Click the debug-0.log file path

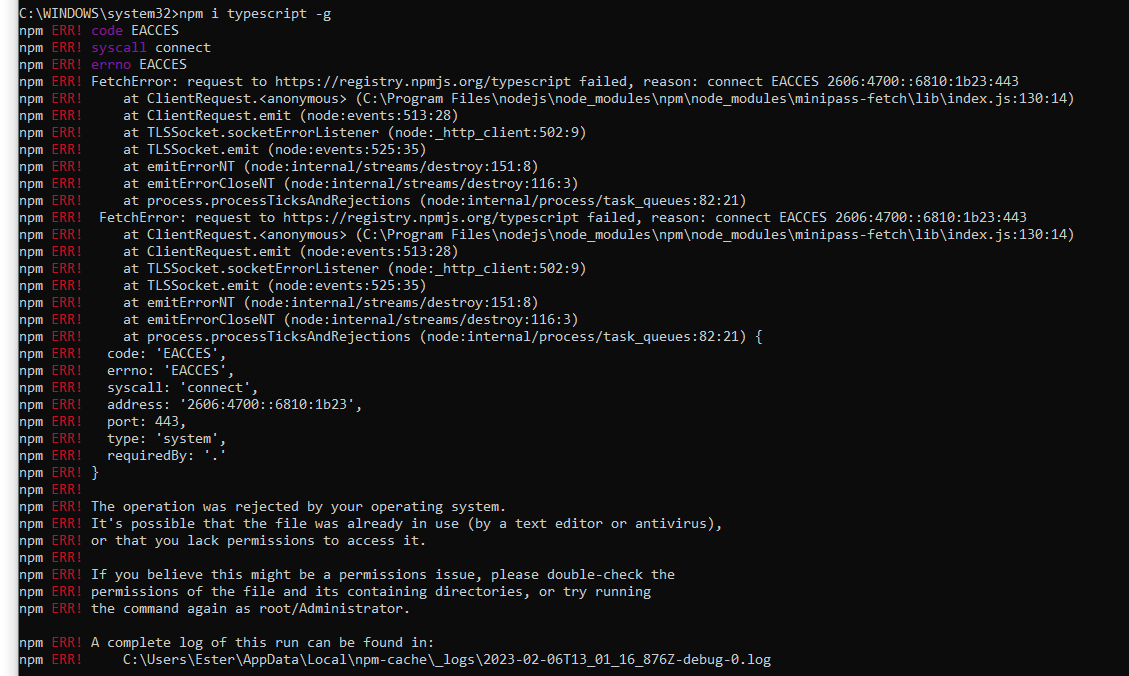(447, 659)
